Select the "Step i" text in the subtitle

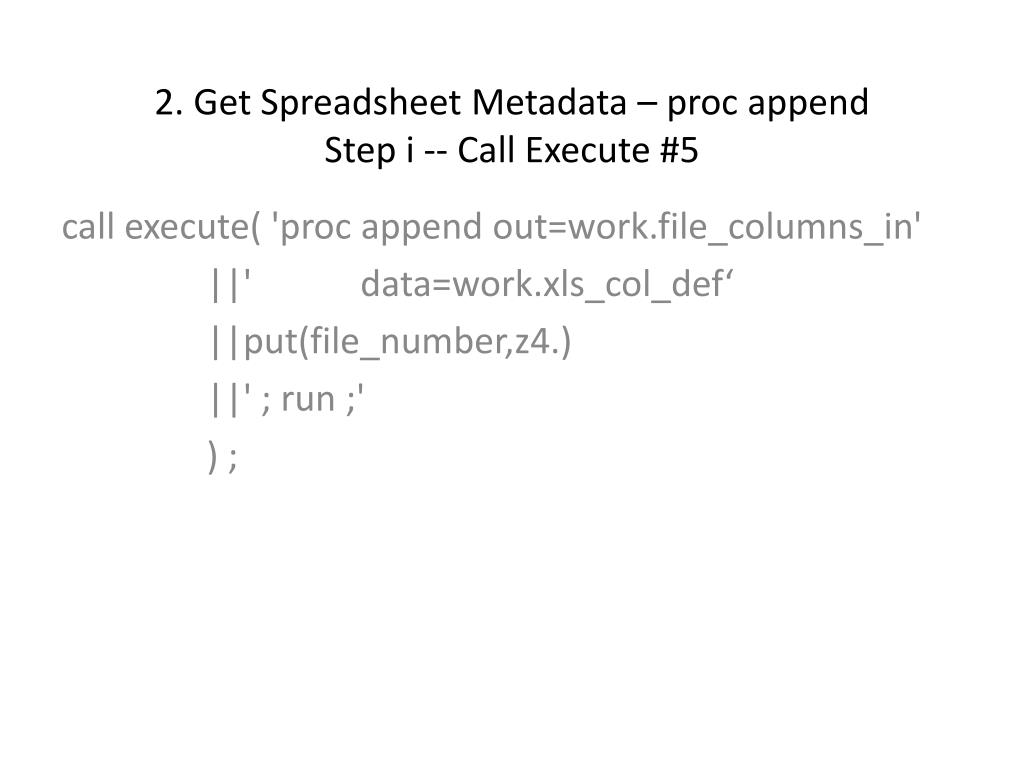pyautogui.click(x=369, y=152)
